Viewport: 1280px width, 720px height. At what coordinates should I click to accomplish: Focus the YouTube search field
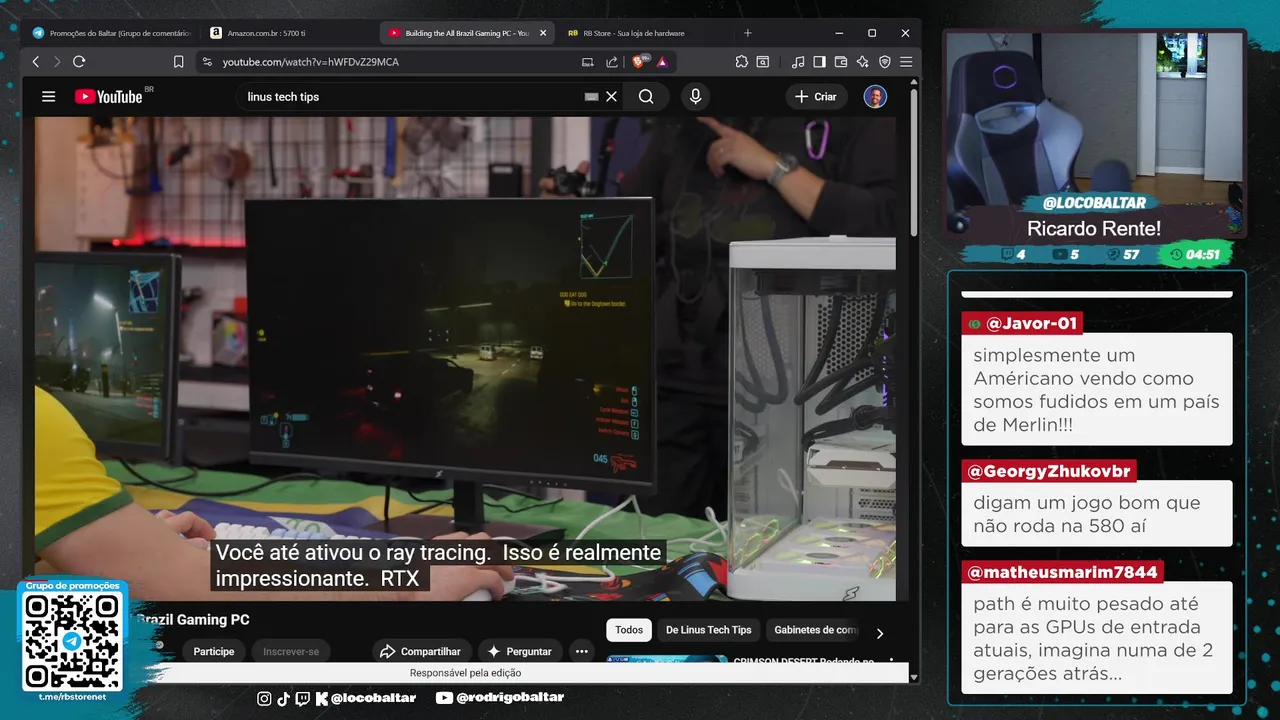point(410,97)
